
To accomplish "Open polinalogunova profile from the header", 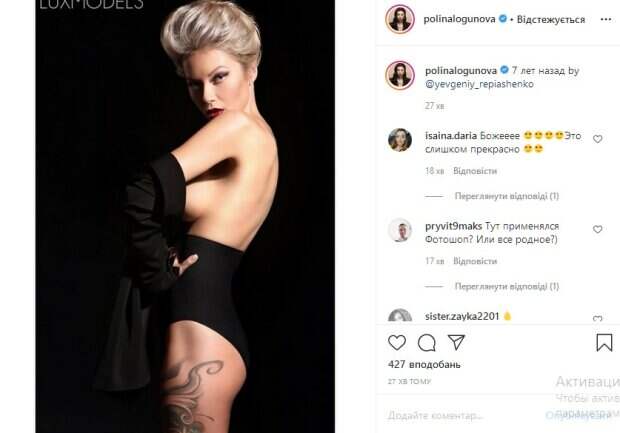I will click(459, 19).
